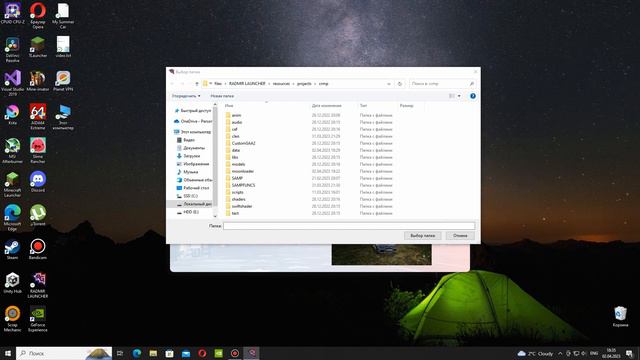640x360 pixels.
Task: Select the moonloader folder in the list
Action: pyautogui.click(x=240, y=171)
